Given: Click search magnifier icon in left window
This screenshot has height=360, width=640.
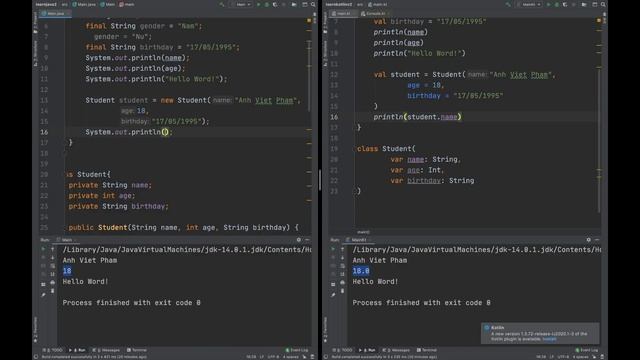Looking at the screenshot, I should click(313, 4).
